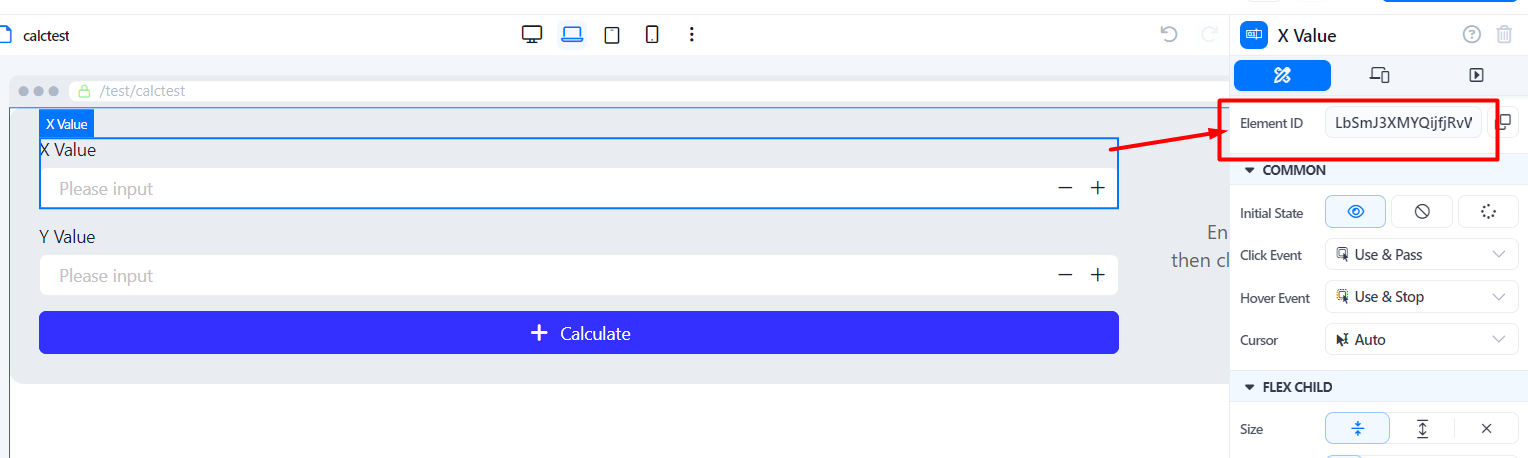This screenshot has width=1528, height=458.
Task: Open the three-dot more options menu
Action: pos(691,35)
